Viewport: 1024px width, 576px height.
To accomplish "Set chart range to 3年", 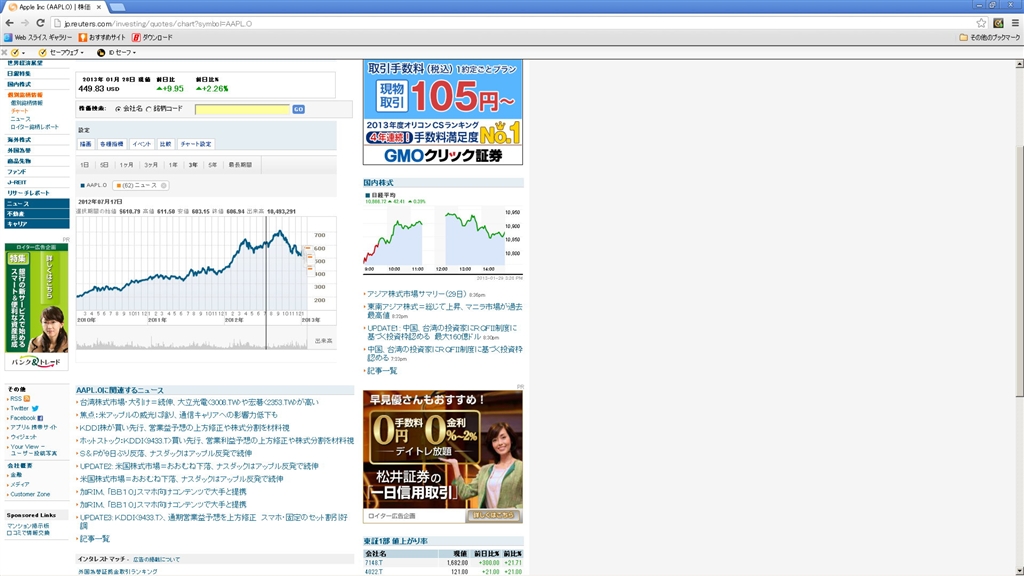I will (193, 165).
